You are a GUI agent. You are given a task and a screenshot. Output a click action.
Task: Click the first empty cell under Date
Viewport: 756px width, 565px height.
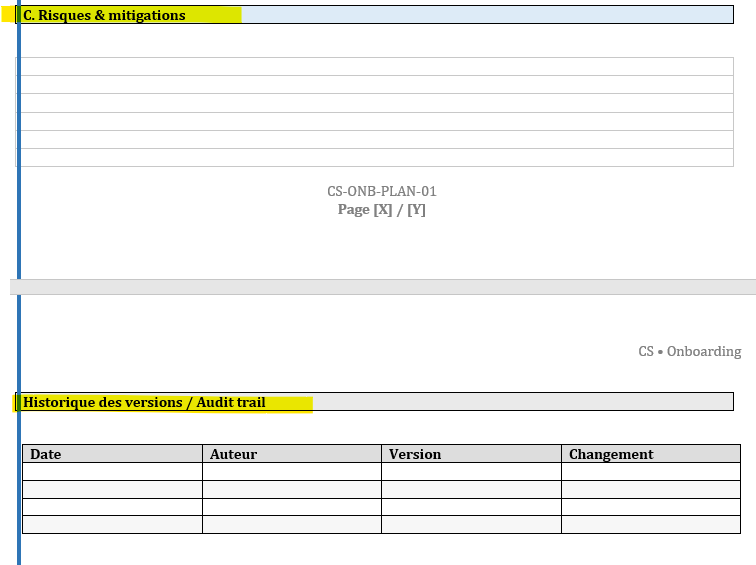(x=112, y=472)
